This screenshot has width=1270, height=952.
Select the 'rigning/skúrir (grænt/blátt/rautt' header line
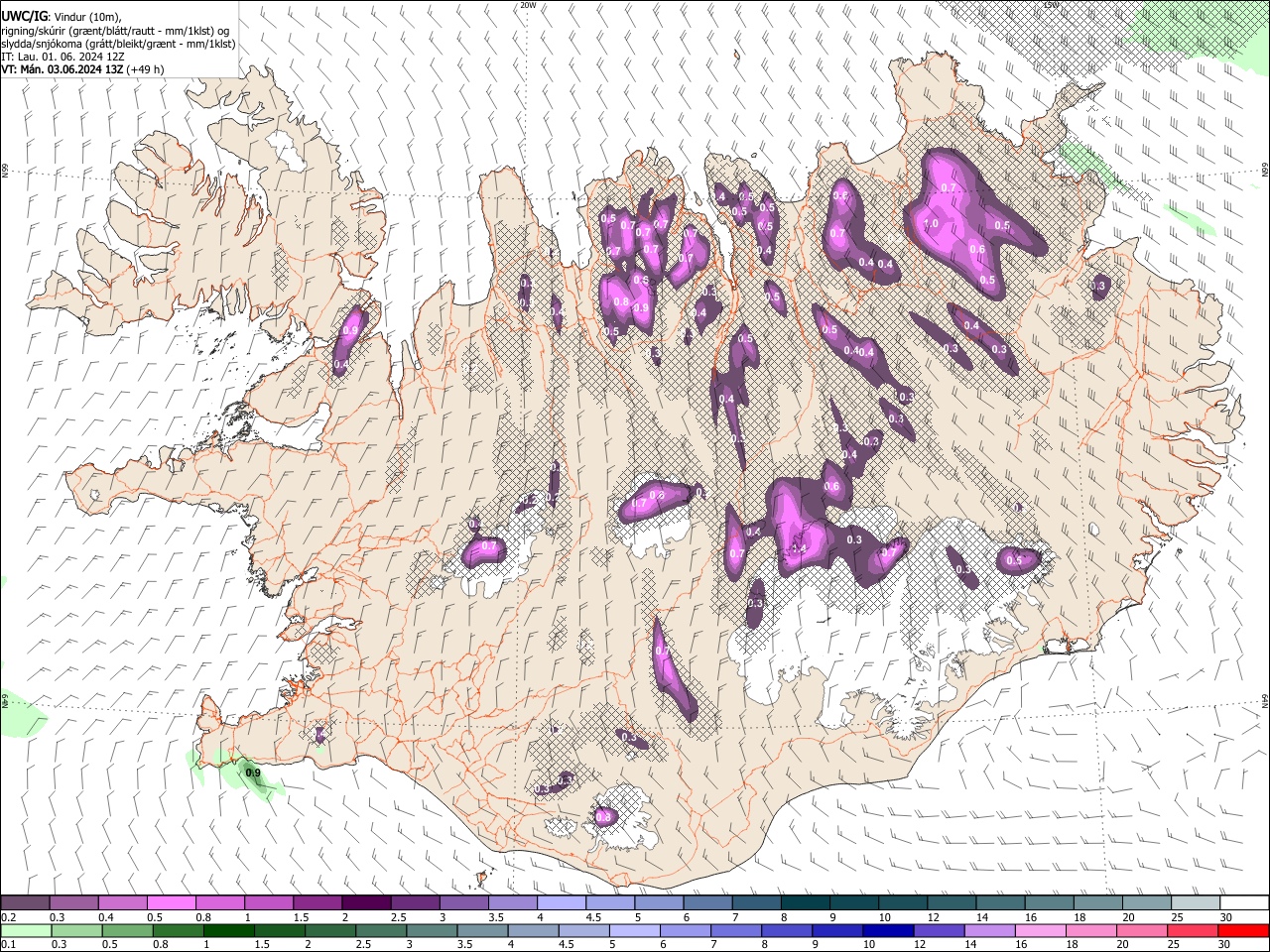point(117,31)
